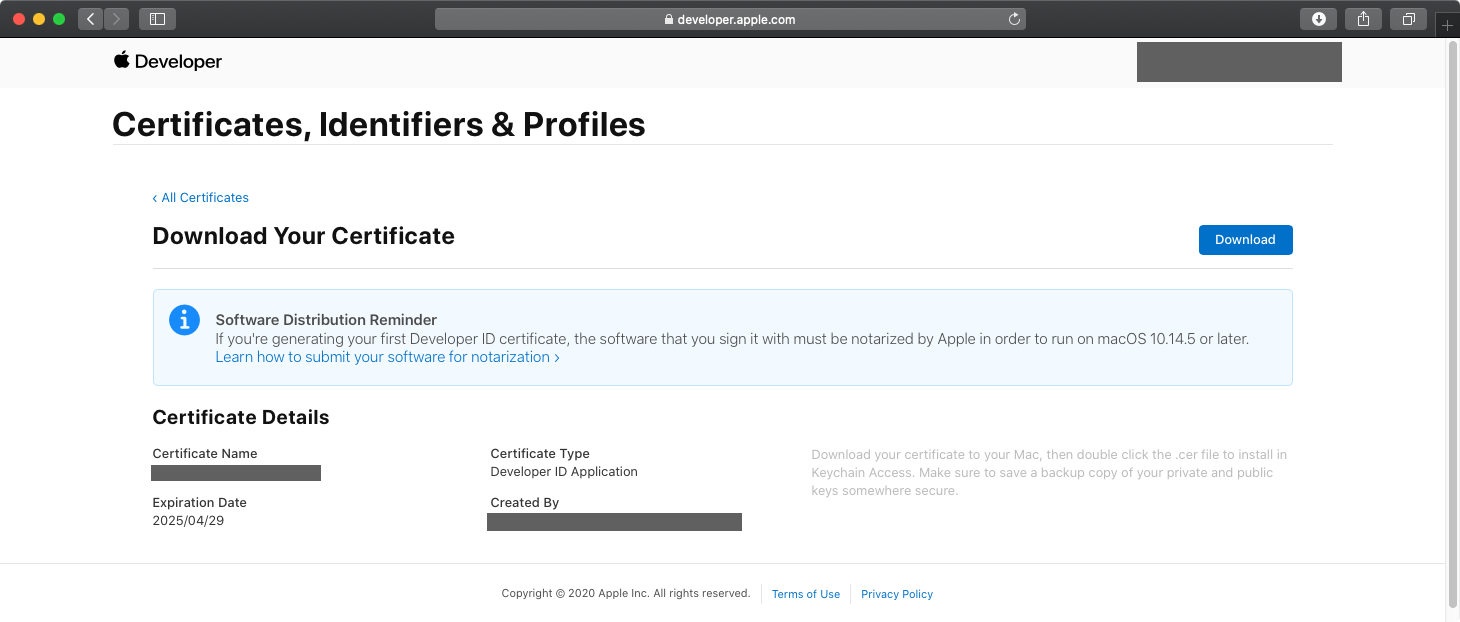Open the notarization submission guide link
The height and width of the screenshot is (622, 1460).
(x=387, y=357)
